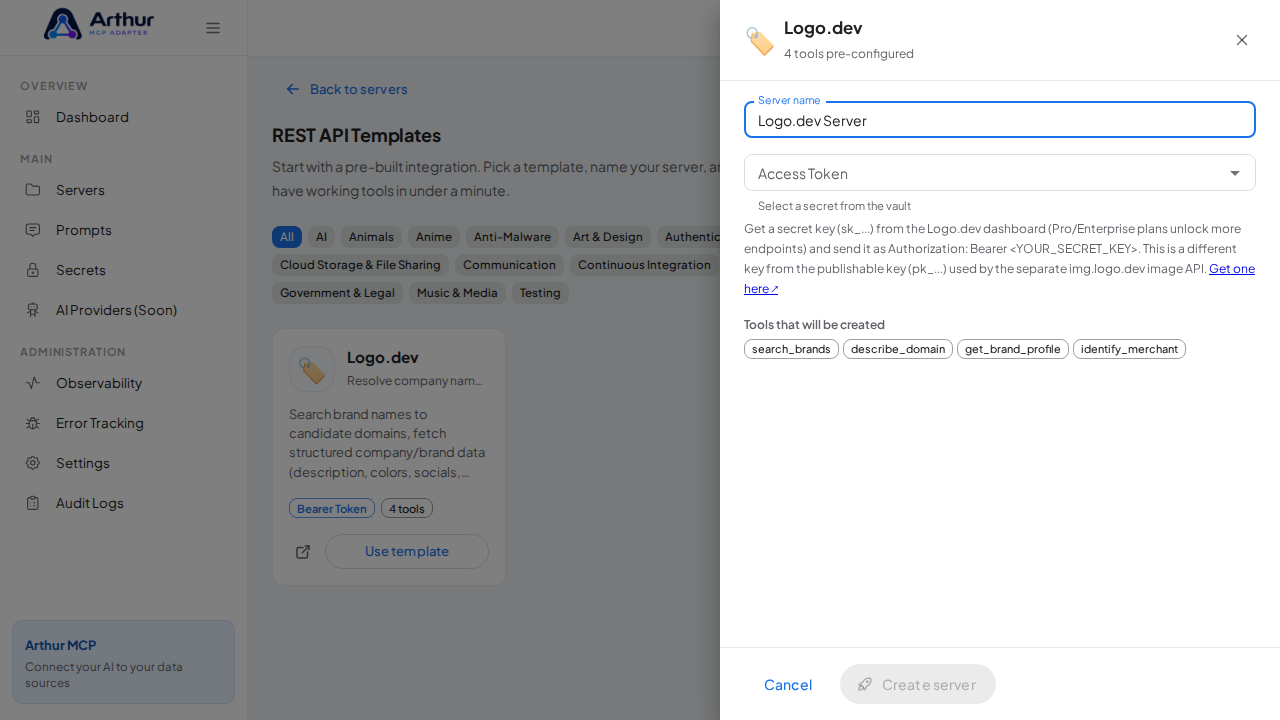Open Secrets in the sidebar
The width and height of the screenshot is (1280, 720).
click(x=124, y=270)
